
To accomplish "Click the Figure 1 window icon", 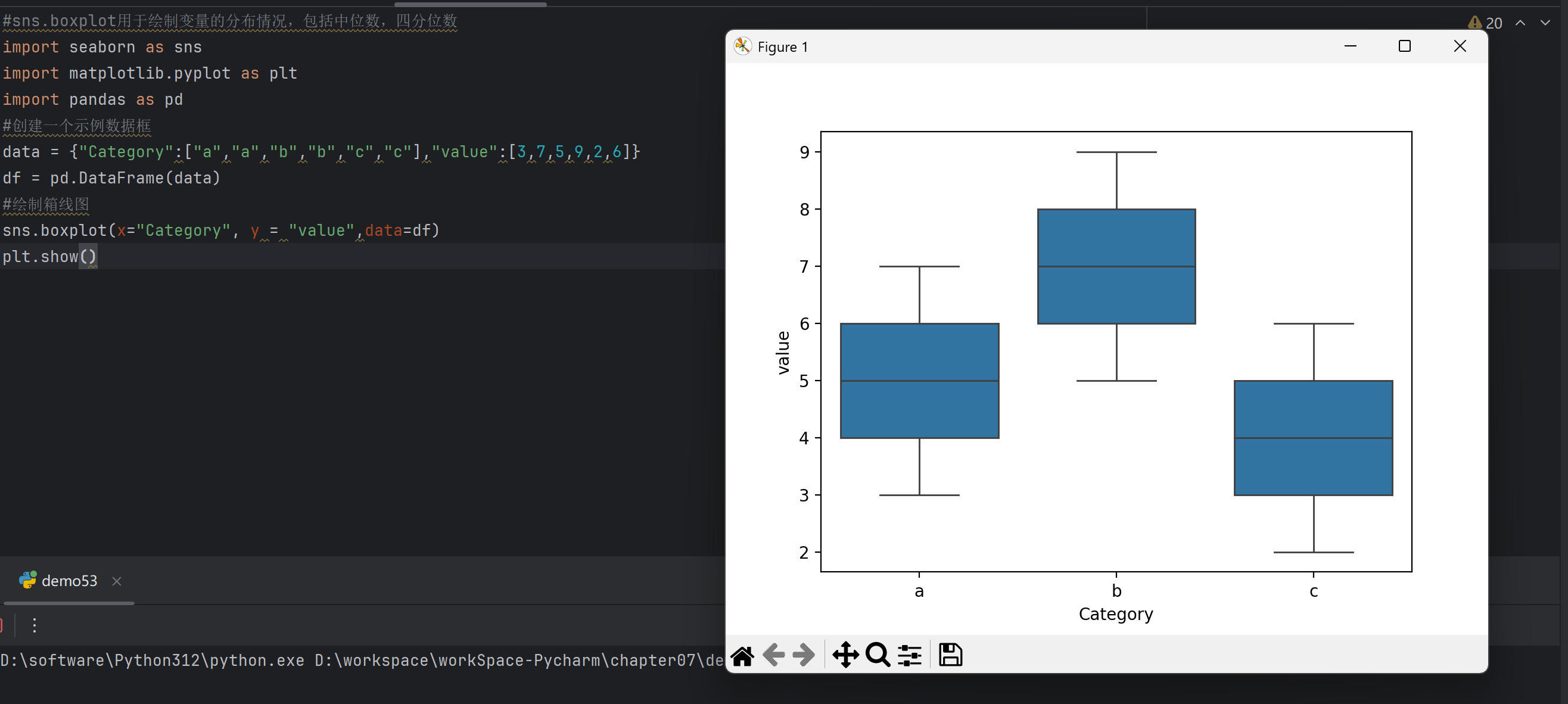I will [742, 46].
